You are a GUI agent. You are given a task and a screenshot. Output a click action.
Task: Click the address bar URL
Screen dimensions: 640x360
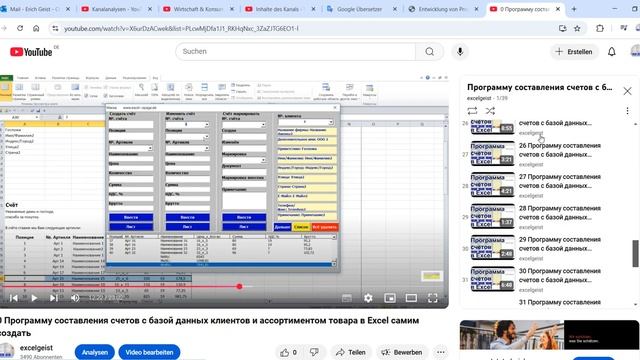coord(182,29)
